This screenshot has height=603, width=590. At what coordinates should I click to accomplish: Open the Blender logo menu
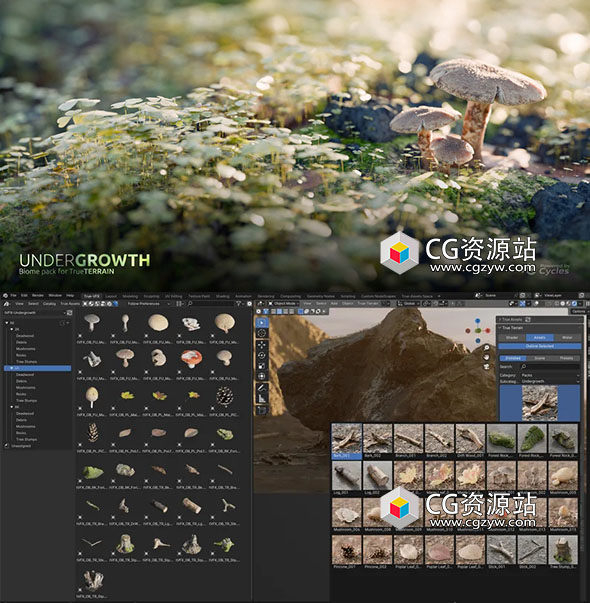tap(5, 295)
